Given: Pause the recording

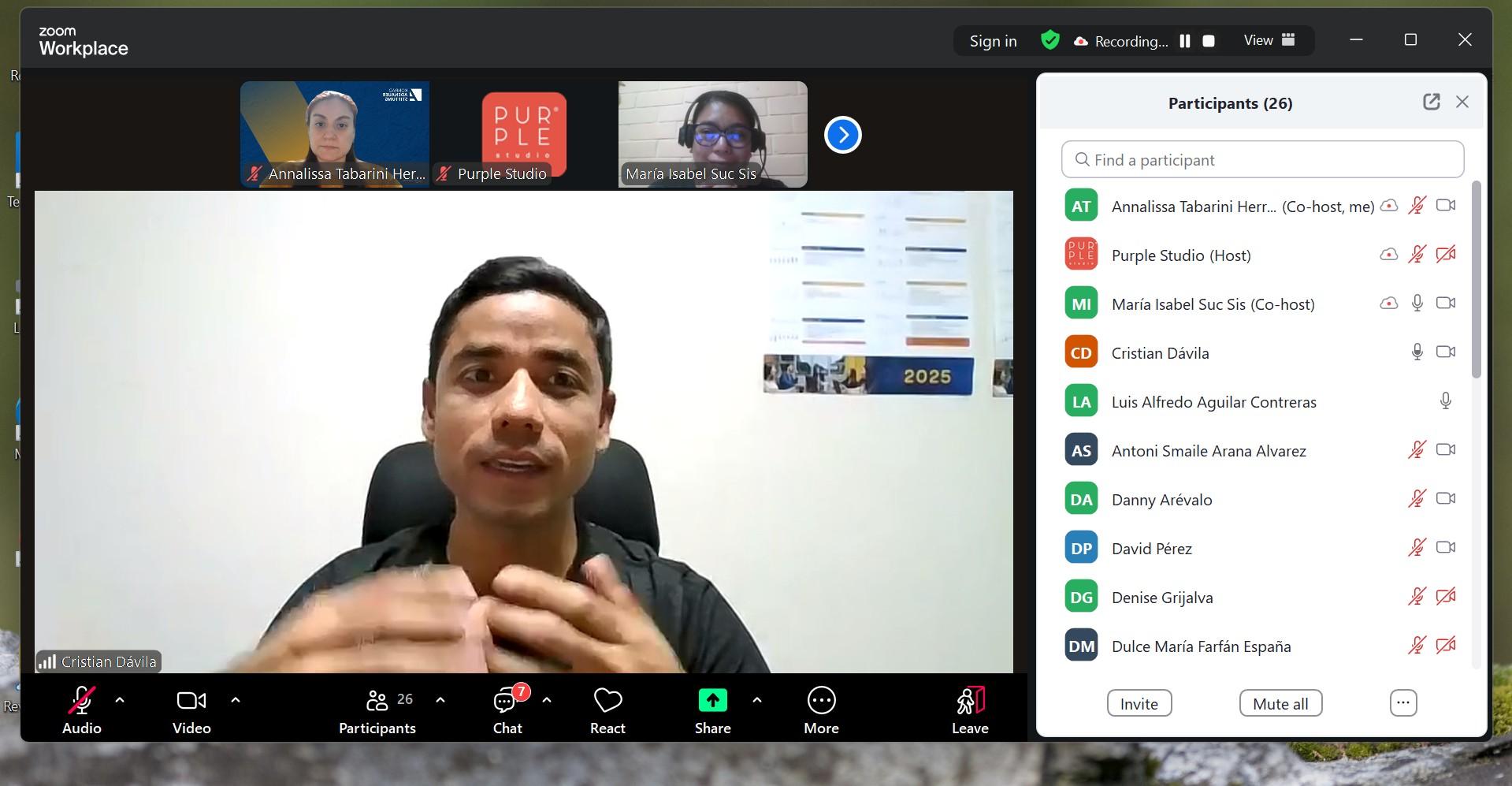Looking at the screenshot, I should pyautogui.click(x=1185, y=41).
